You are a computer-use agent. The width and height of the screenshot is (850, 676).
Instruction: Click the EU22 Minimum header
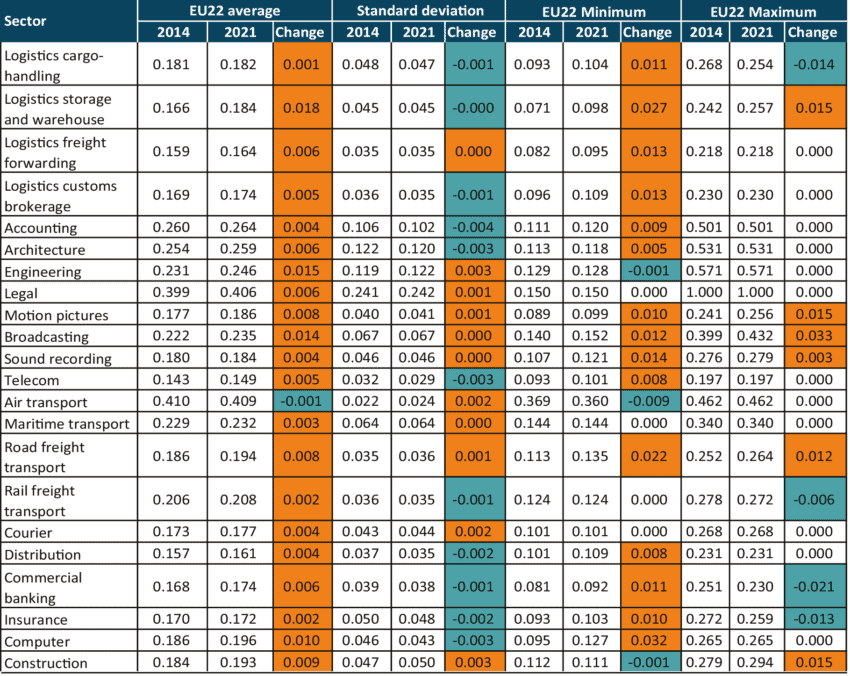coord(593,11)
